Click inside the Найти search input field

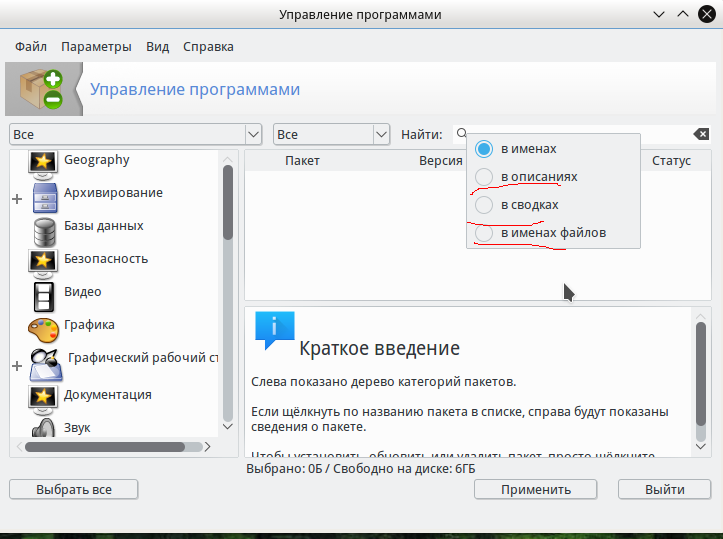pos(581,134)
